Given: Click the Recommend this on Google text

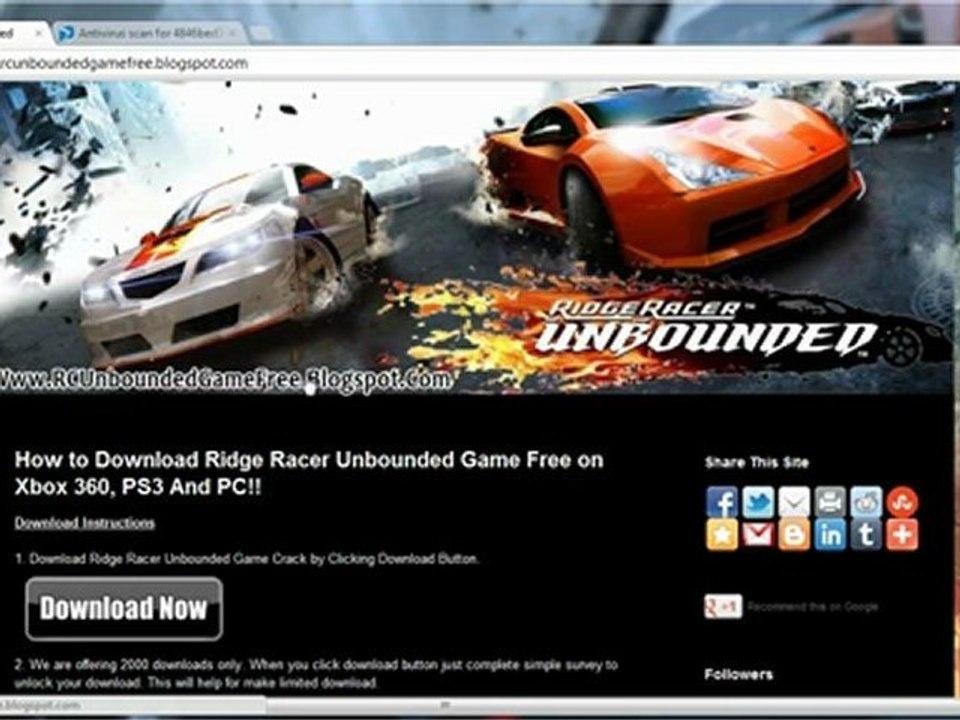Looking at the screenshot, I should click(812, 607).
